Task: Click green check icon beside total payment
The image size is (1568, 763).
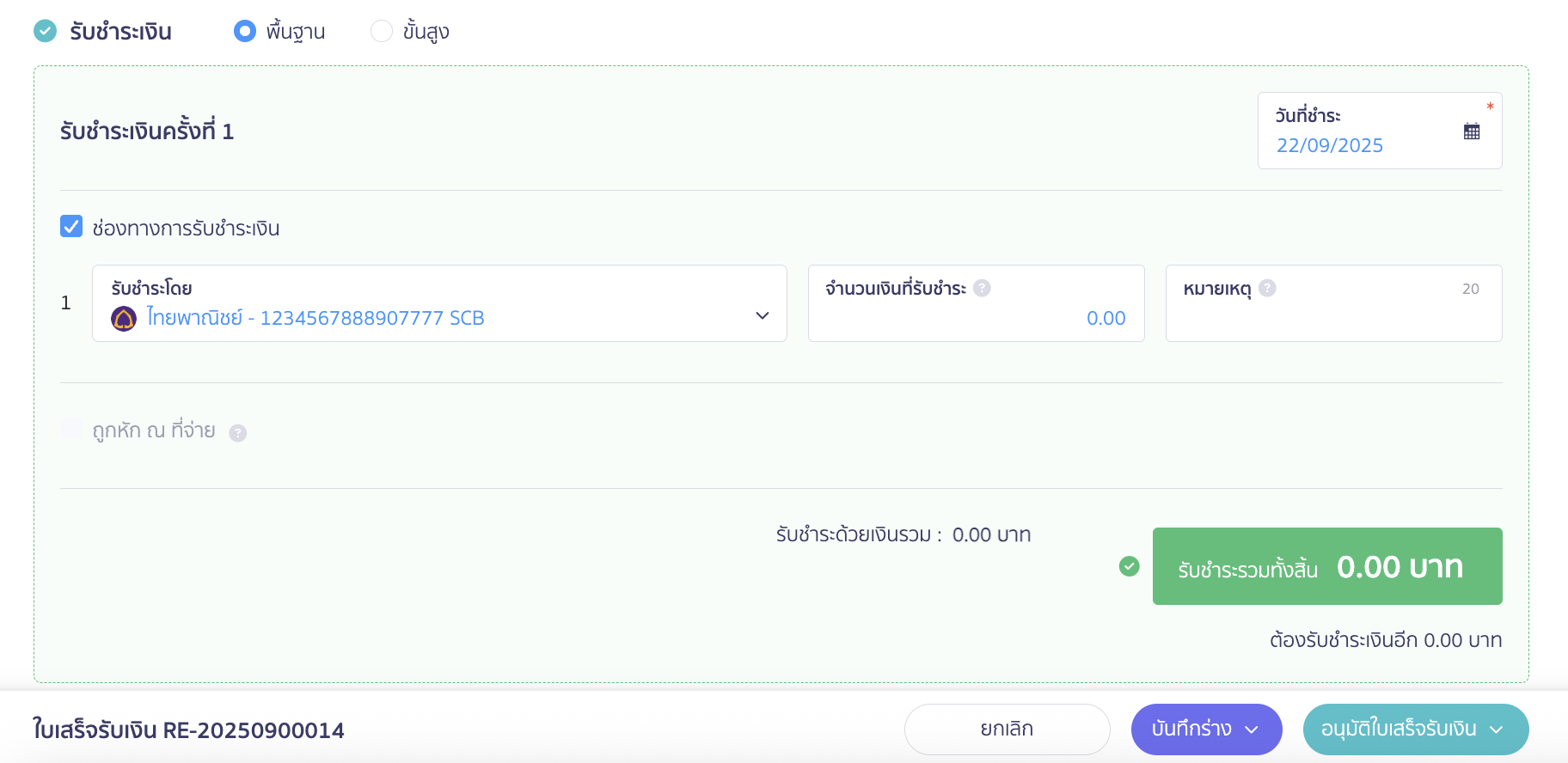Action: click(1130, 566)
